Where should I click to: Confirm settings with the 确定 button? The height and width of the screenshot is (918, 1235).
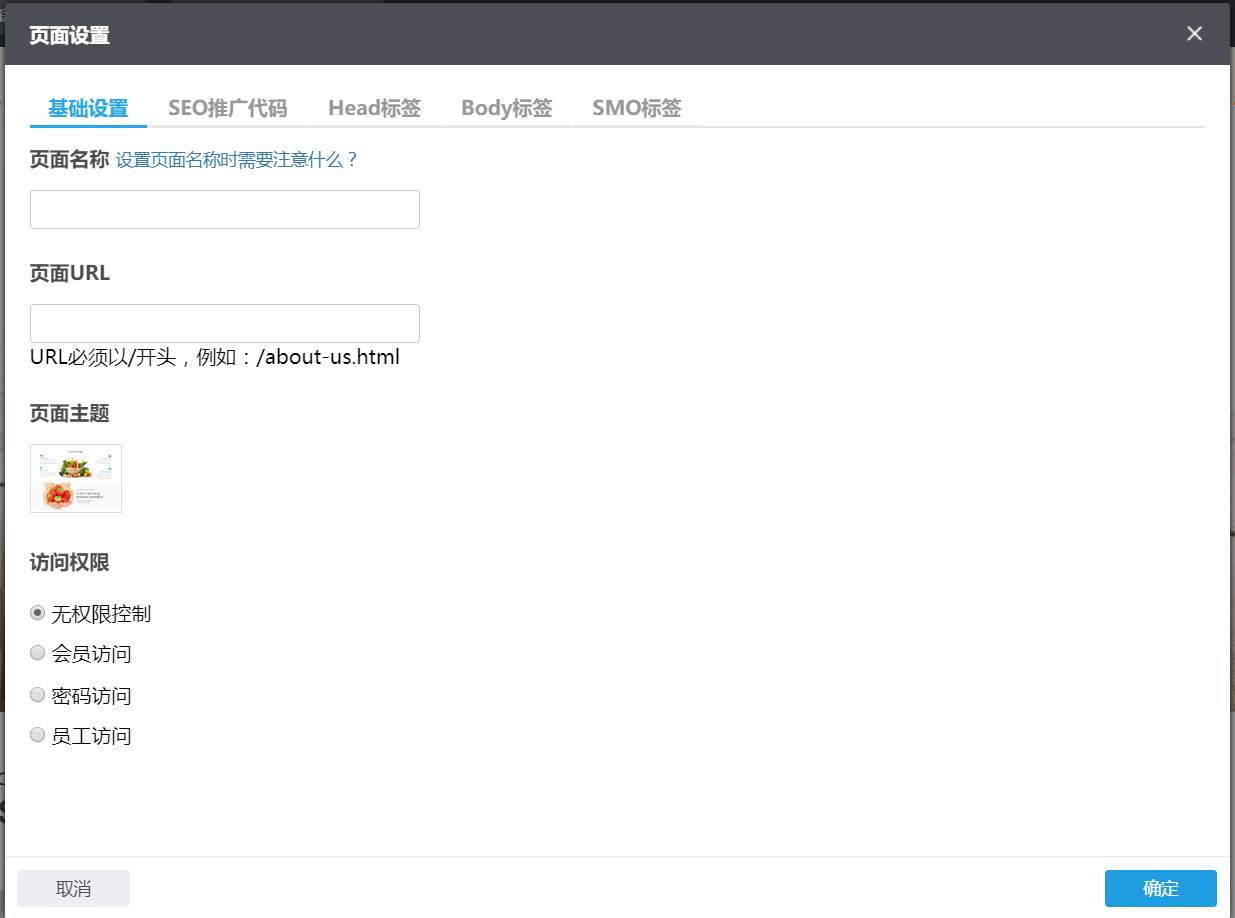click(x=1160, y=888)
